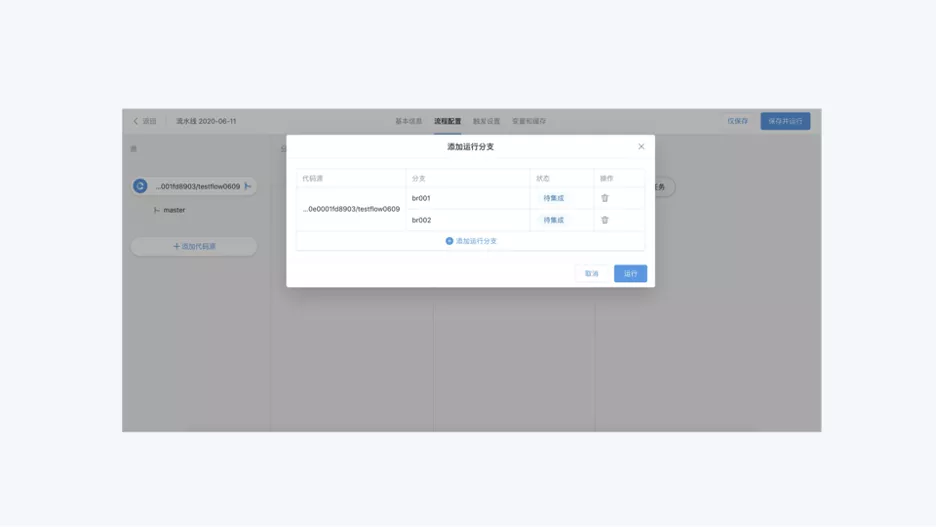The height and width of the screenshot is (528, 936).
Task: Click the br001 branch cell
Action: coord(467,198)
